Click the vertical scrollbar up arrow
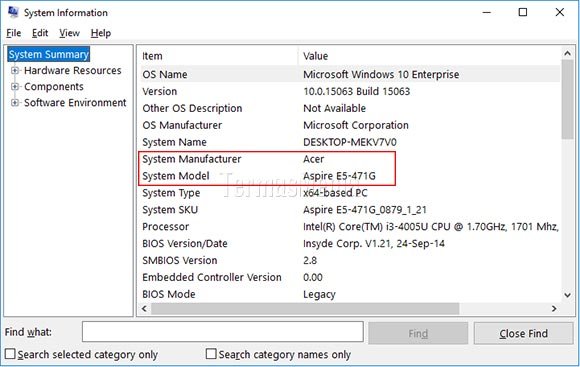Viewport: 580px width, 367px height. tap(567, 54)
